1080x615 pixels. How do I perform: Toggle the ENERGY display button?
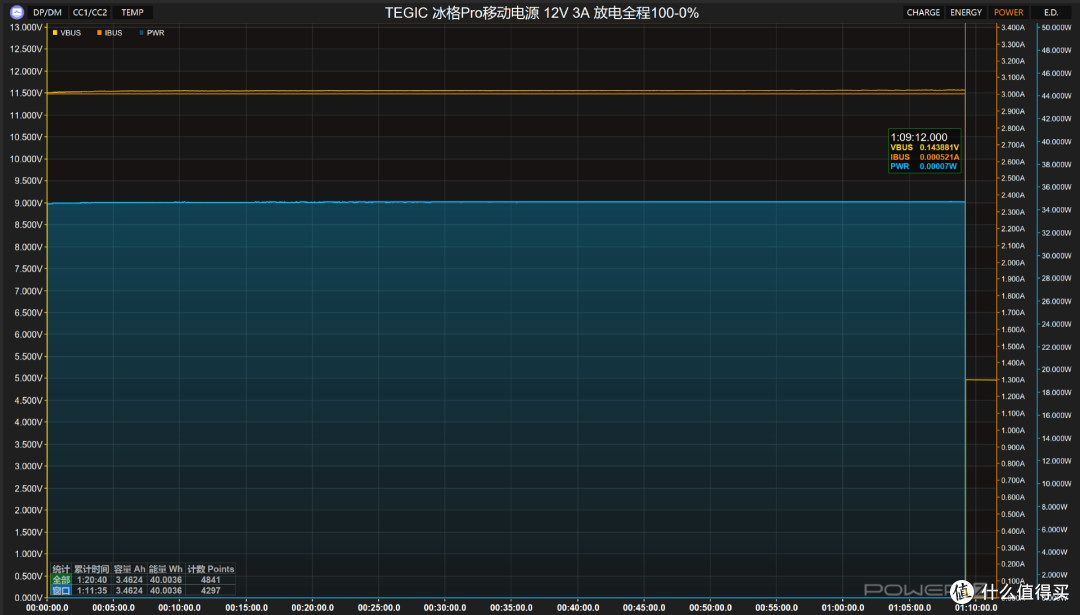(x=965, y=12)
